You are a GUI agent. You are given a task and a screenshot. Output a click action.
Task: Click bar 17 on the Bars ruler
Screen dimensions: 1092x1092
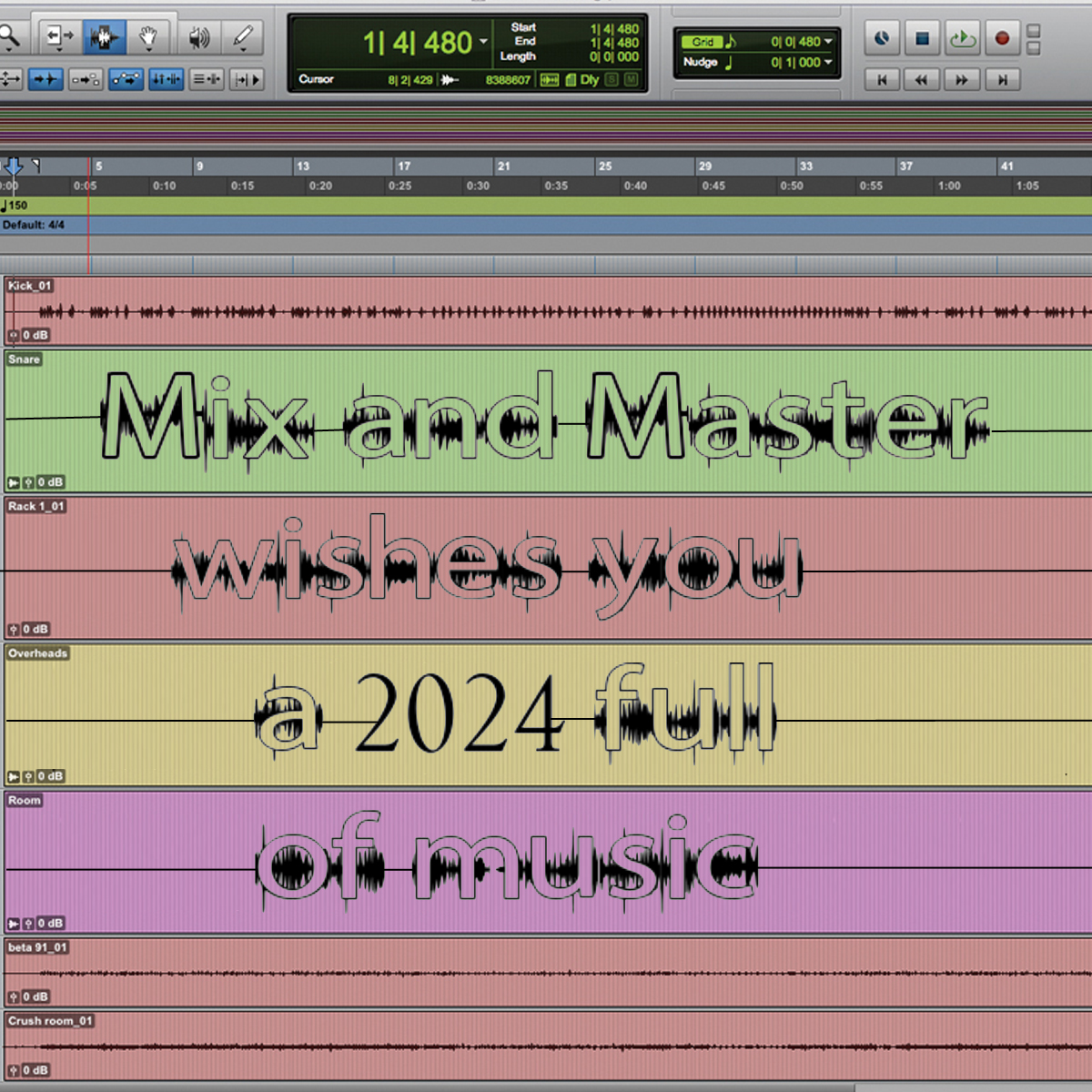tap(404, 167)
